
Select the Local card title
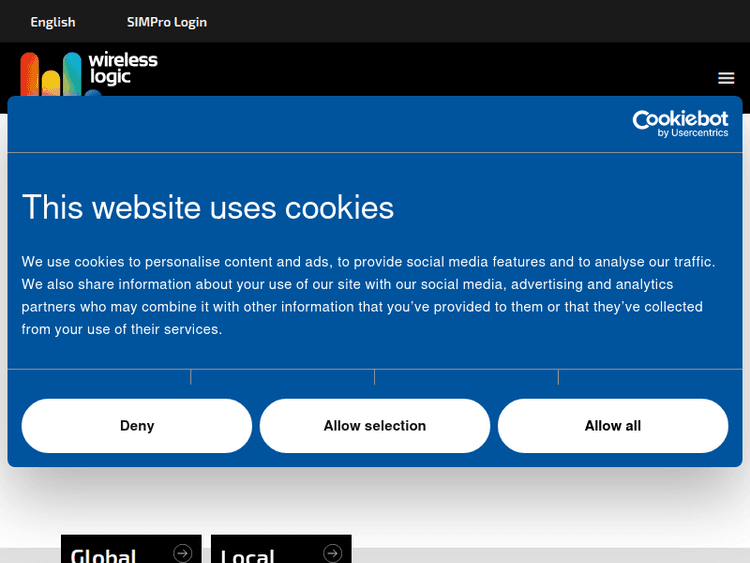click(247, 555)
